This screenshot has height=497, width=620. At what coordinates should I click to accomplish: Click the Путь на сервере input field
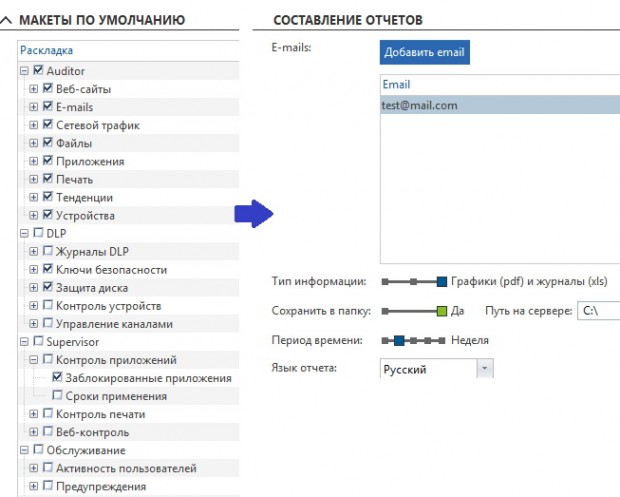pyautogui.click(x=599, y=311)
